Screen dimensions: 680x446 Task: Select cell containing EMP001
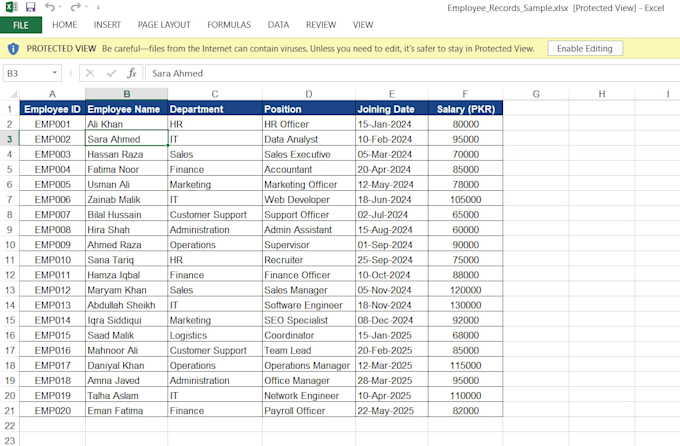pos(52,124)
